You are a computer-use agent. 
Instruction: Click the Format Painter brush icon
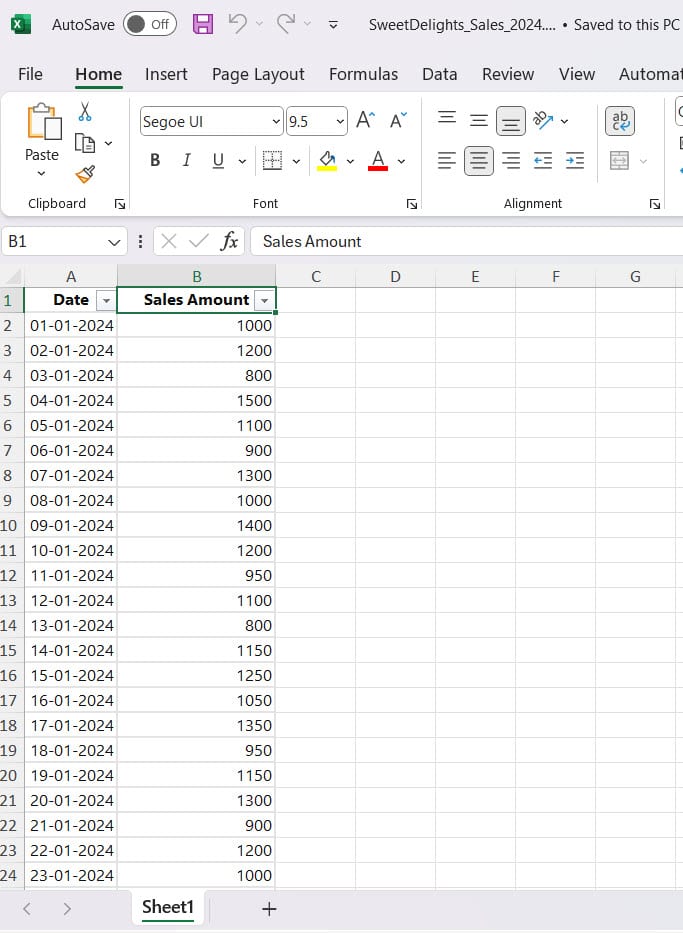(x=85, y=174)
